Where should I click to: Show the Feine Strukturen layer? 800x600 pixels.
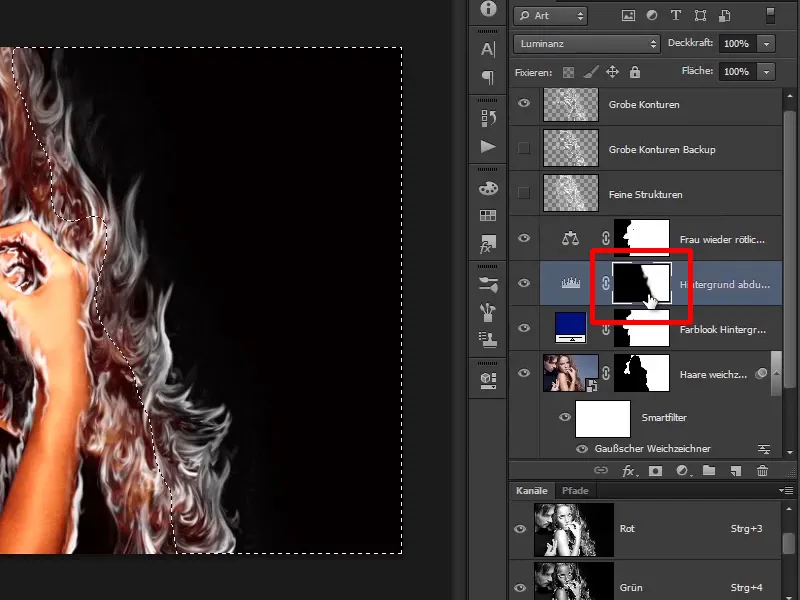point(524,193)
